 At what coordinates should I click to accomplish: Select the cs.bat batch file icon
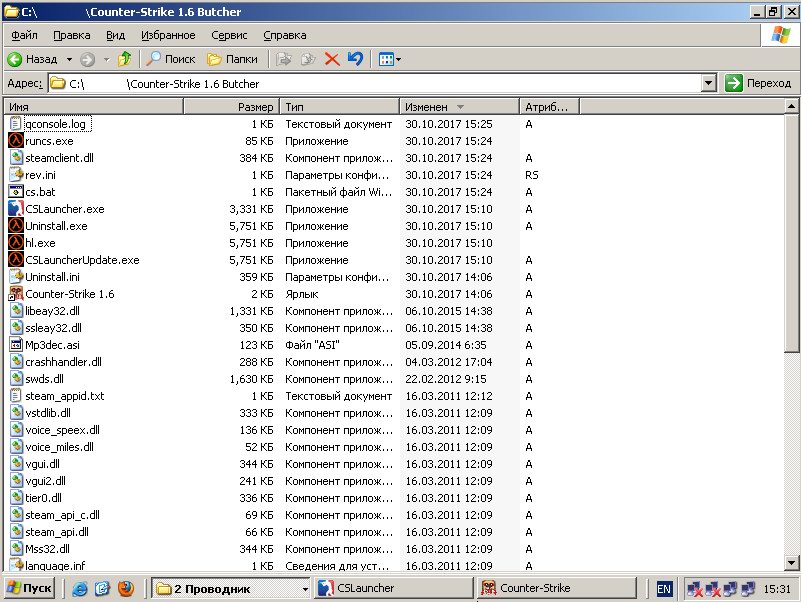(16, 192)
